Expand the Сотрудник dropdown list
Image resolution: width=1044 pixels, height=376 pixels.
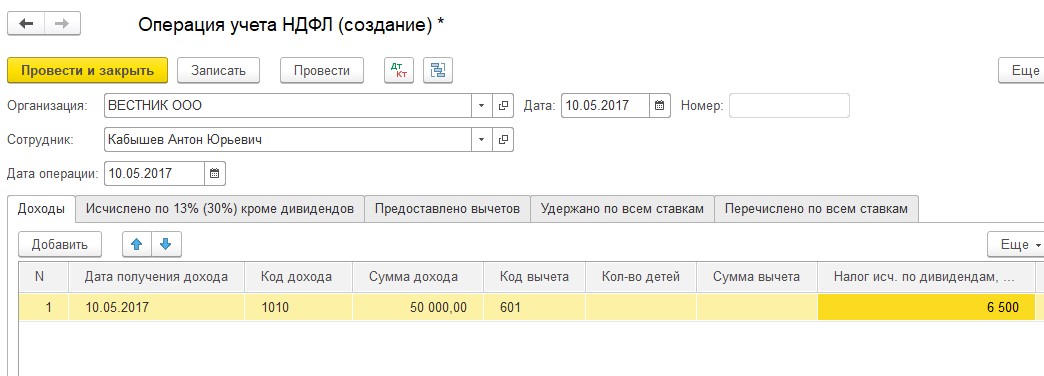point(482,140)
